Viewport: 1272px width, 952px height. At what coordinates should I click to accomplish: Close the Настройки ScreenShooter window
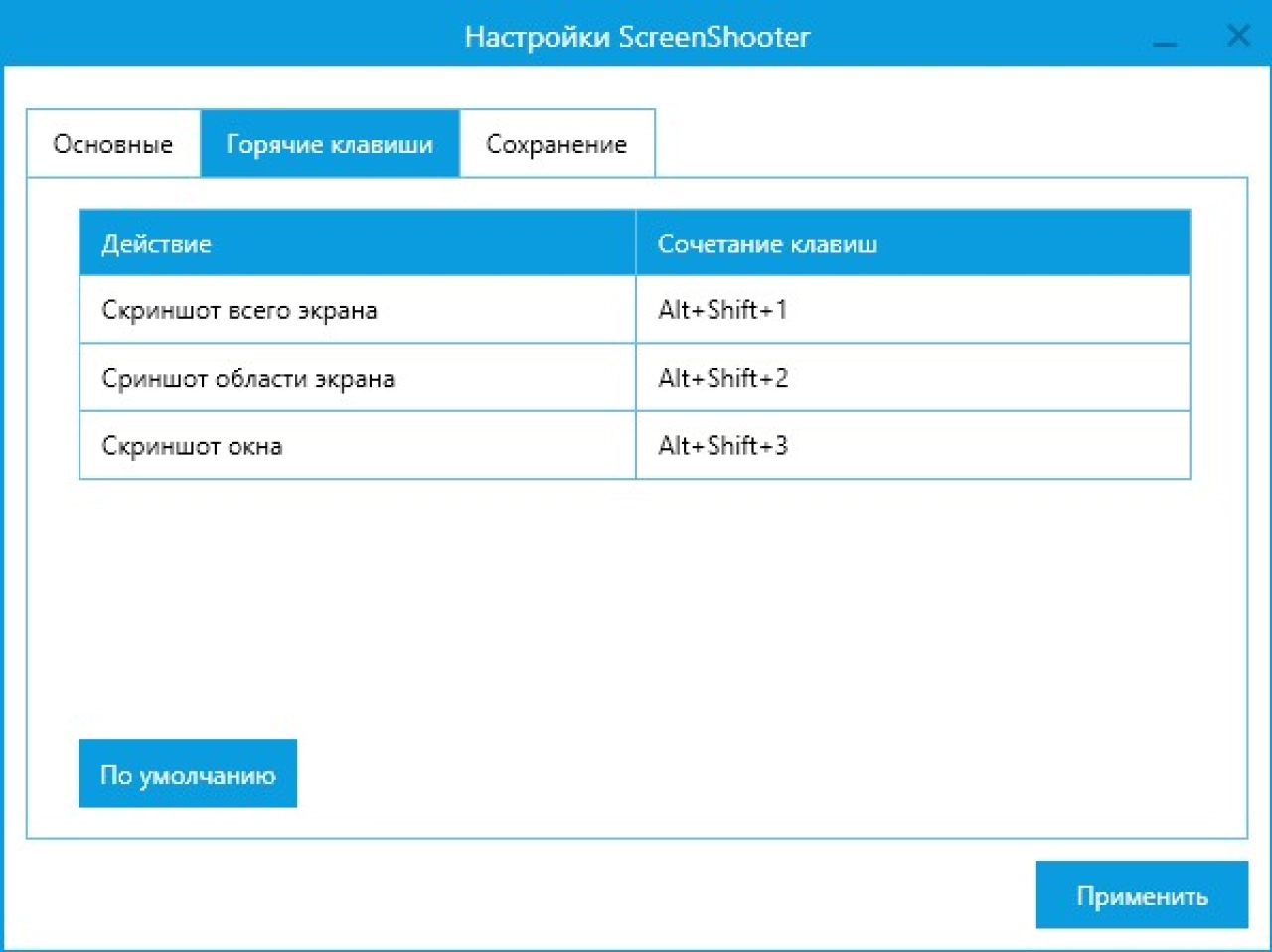(x=1238, y=37)
